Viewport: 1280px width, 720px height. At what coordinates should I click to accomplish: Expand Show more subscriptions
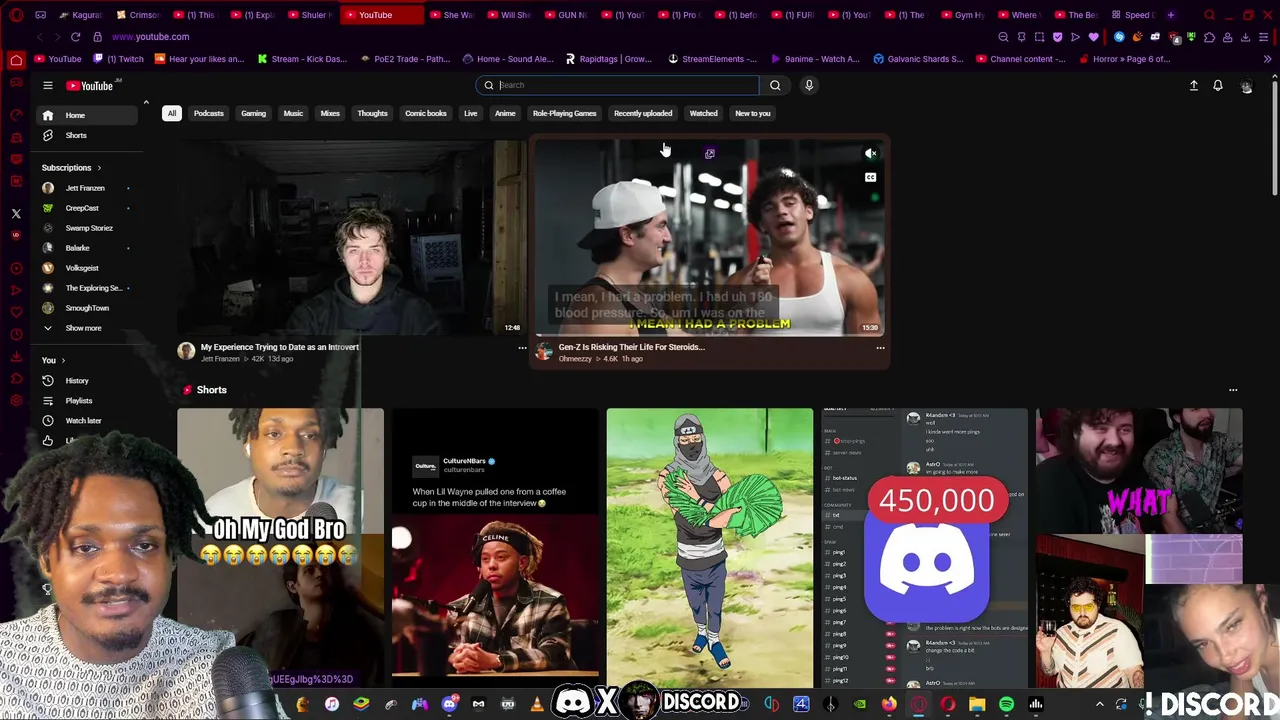tap(89, 328)
